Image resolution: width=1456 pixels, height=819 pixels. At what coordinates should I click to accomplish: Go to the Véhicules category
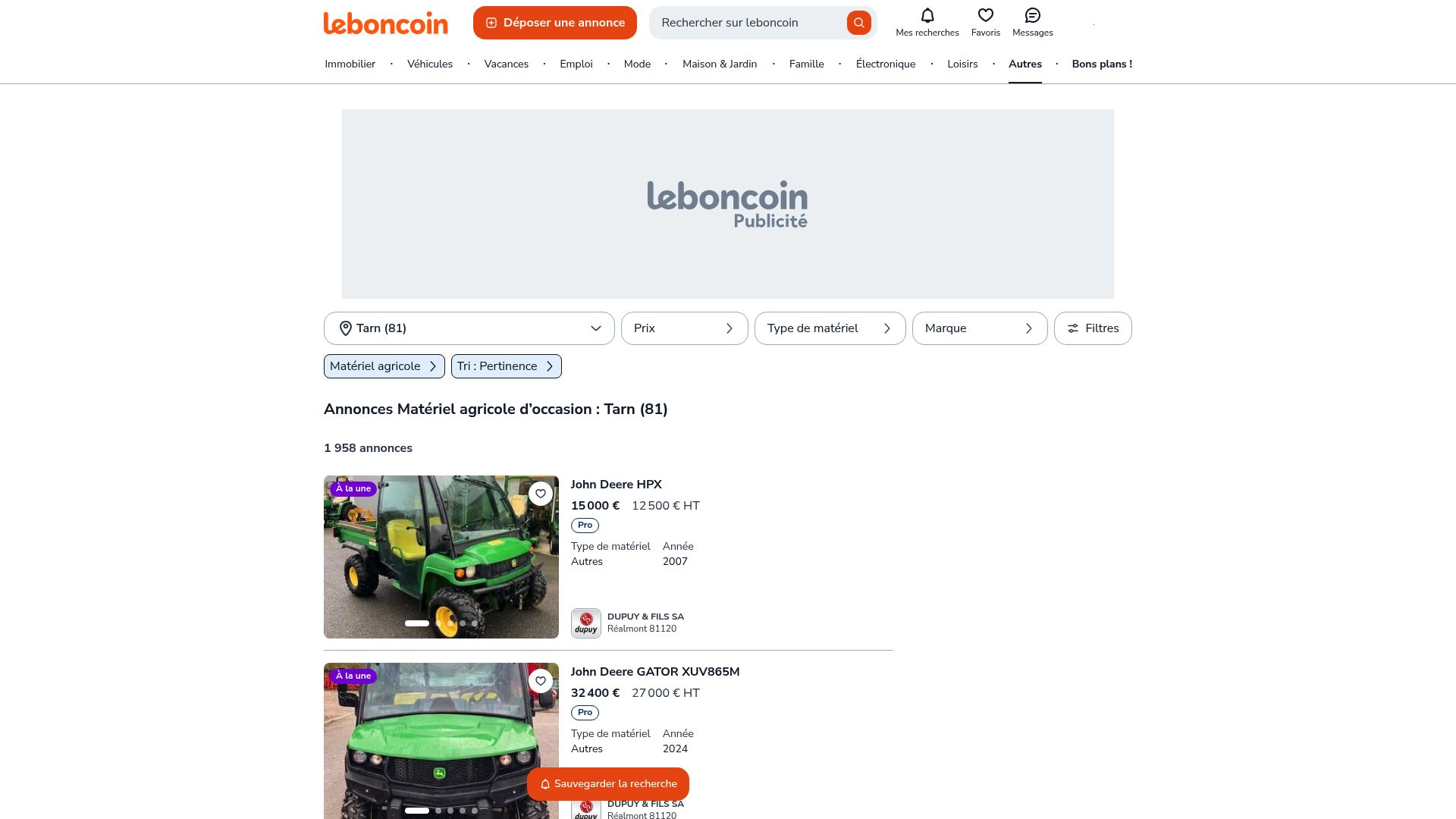429,64
